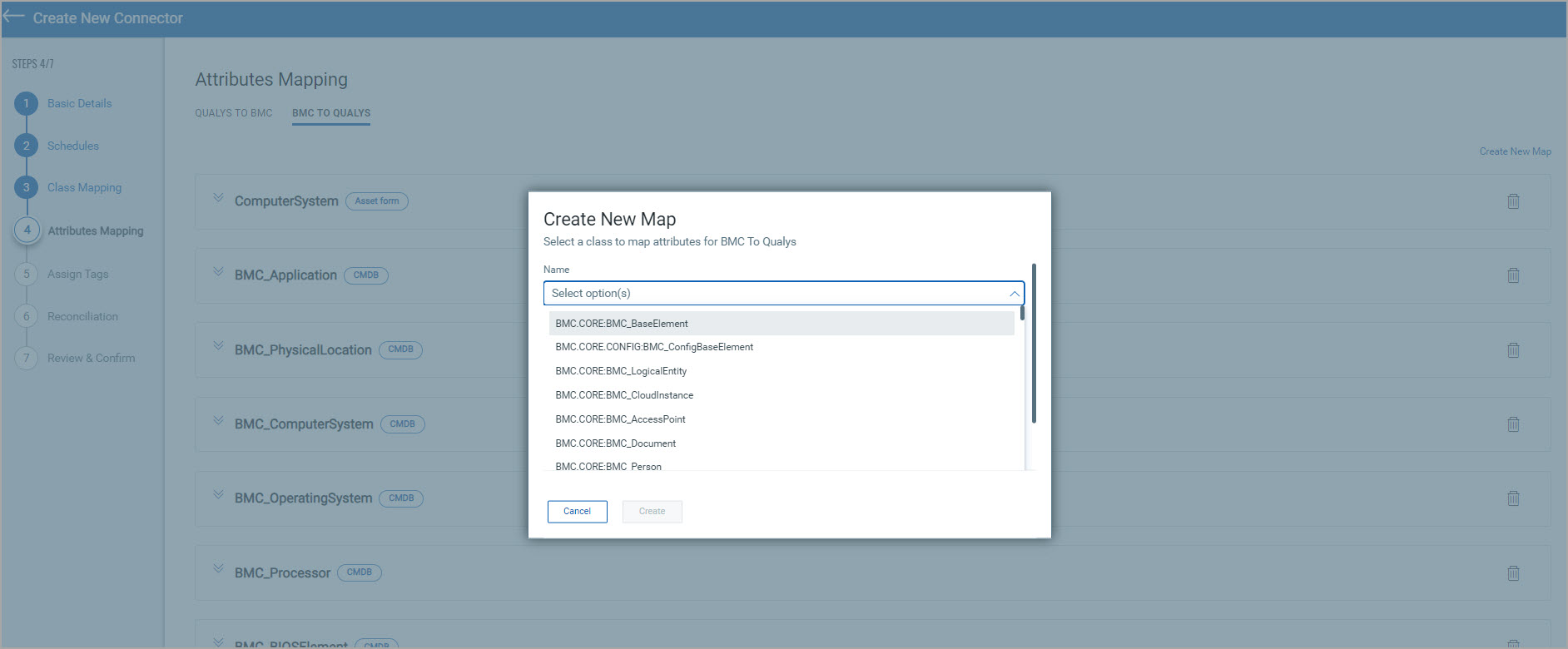
Task: Switch to the QUALYS TO BMC tab
Action: click(234, 113)
